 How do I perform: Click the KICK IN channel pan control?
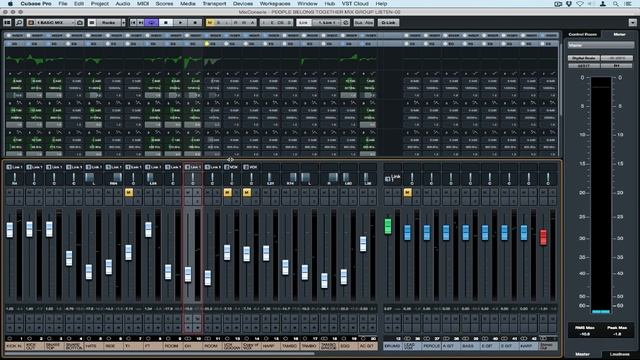15,178
